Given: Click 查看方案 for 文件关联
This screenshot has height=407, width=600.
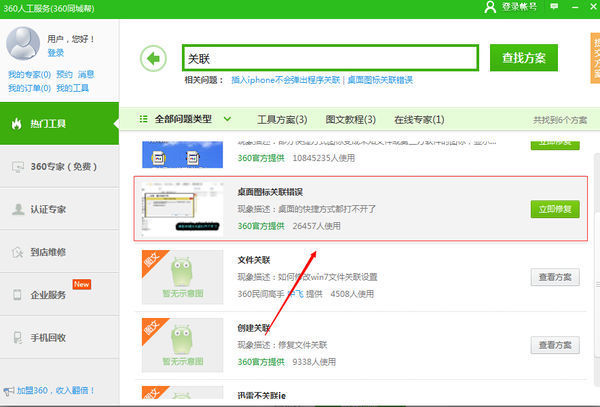Looking at the screenshot, I should click(555, 278).
